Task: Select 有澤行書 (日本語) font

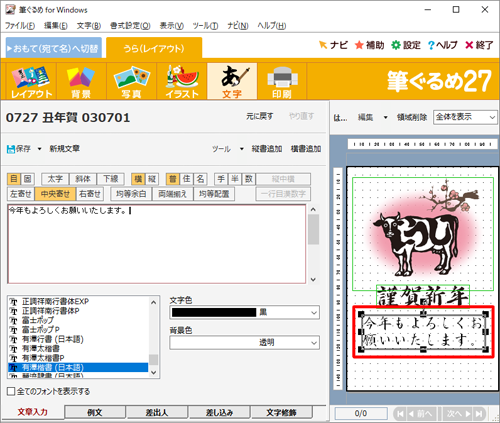Action: pos(53,339)
